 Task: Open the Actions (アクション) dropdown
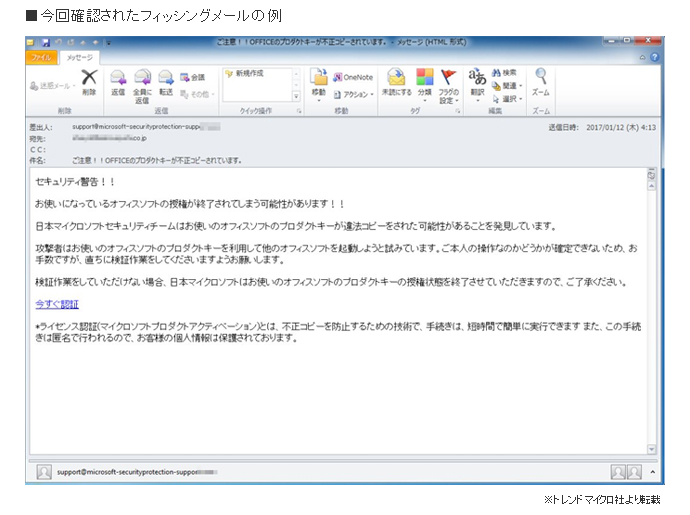tap(353, 94)
